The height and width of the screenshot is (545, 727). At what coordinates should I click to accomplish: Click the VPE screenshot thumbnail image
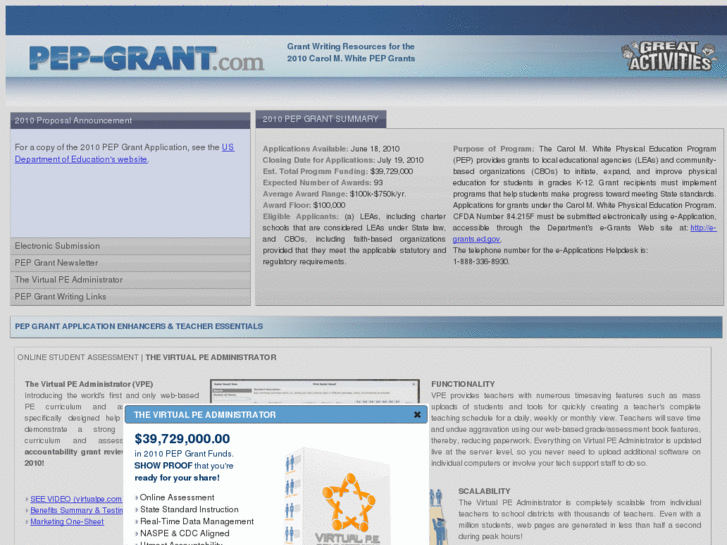coord(315,392)
